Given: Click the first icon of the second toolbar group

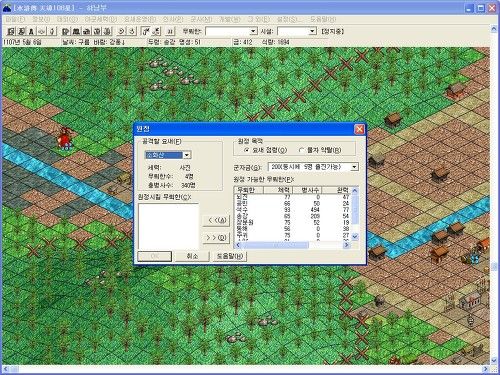Looking at the screenshot, I should click(x=66, y=31).
